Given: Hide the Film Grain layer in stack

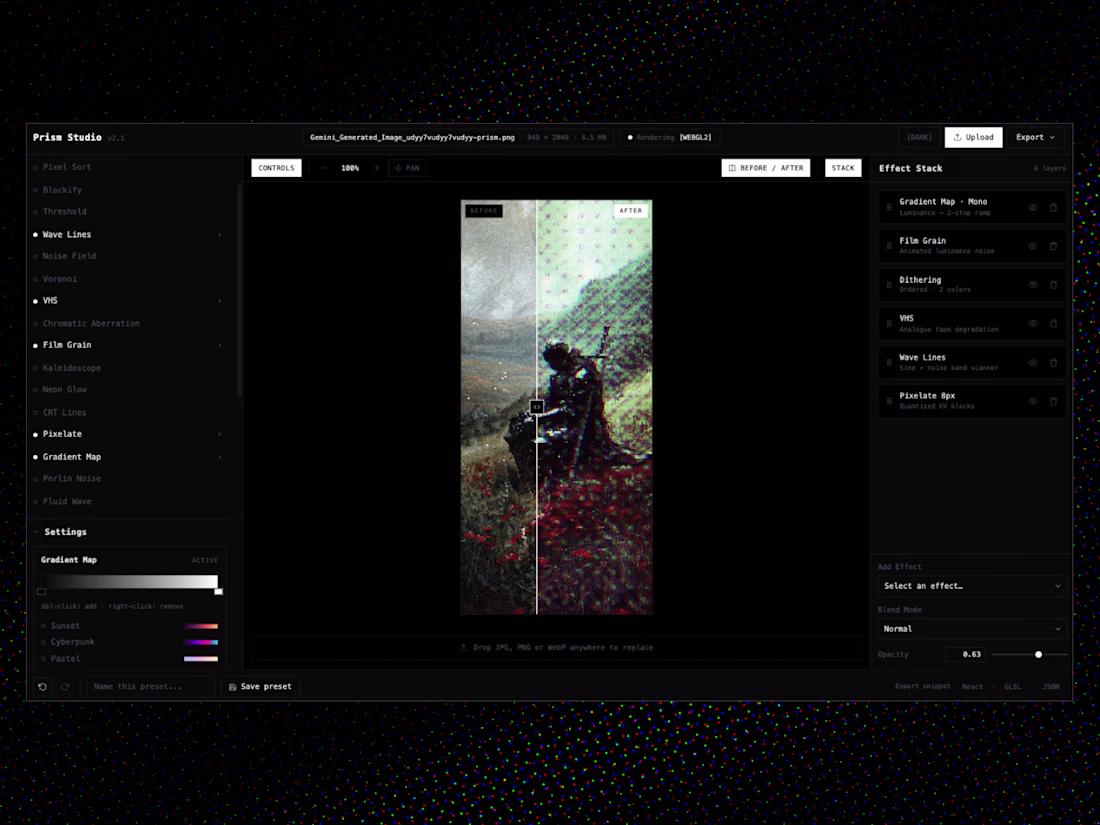Looking at the screenshot, I should point(1033,246).
